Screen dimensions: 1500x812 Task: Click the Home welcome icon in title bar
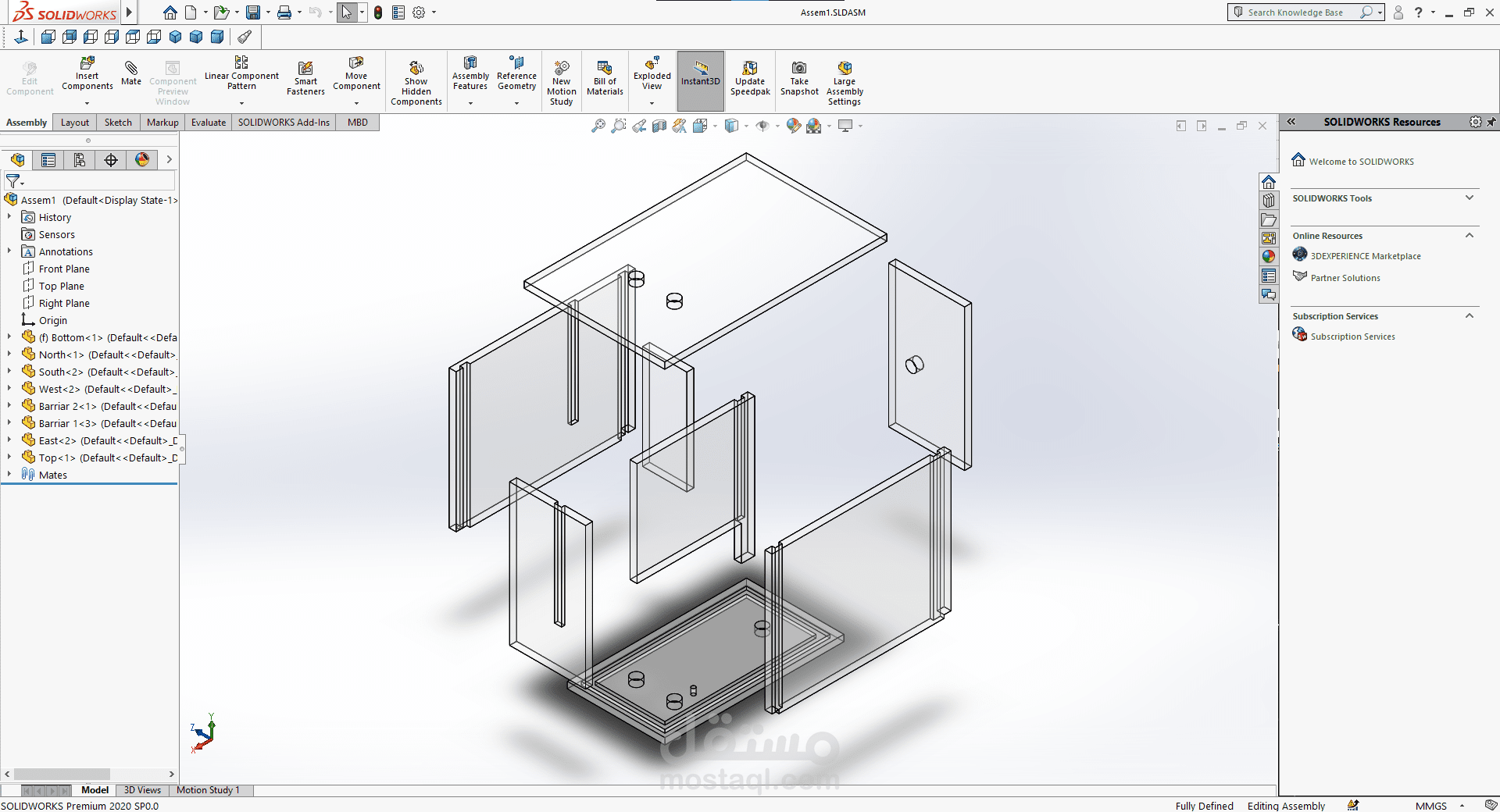click(x=170, y=12)
